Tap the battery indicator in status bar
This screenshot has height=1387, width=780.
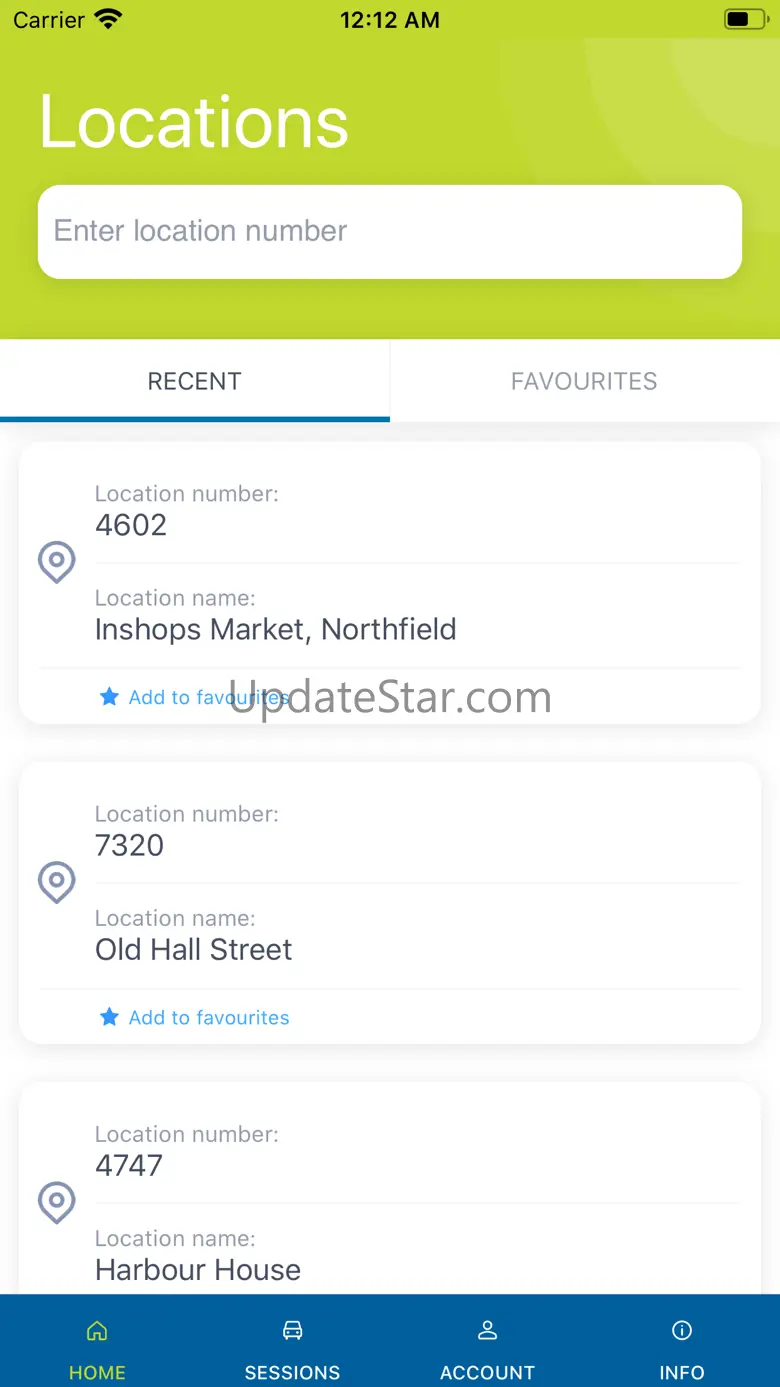point(744,19)
